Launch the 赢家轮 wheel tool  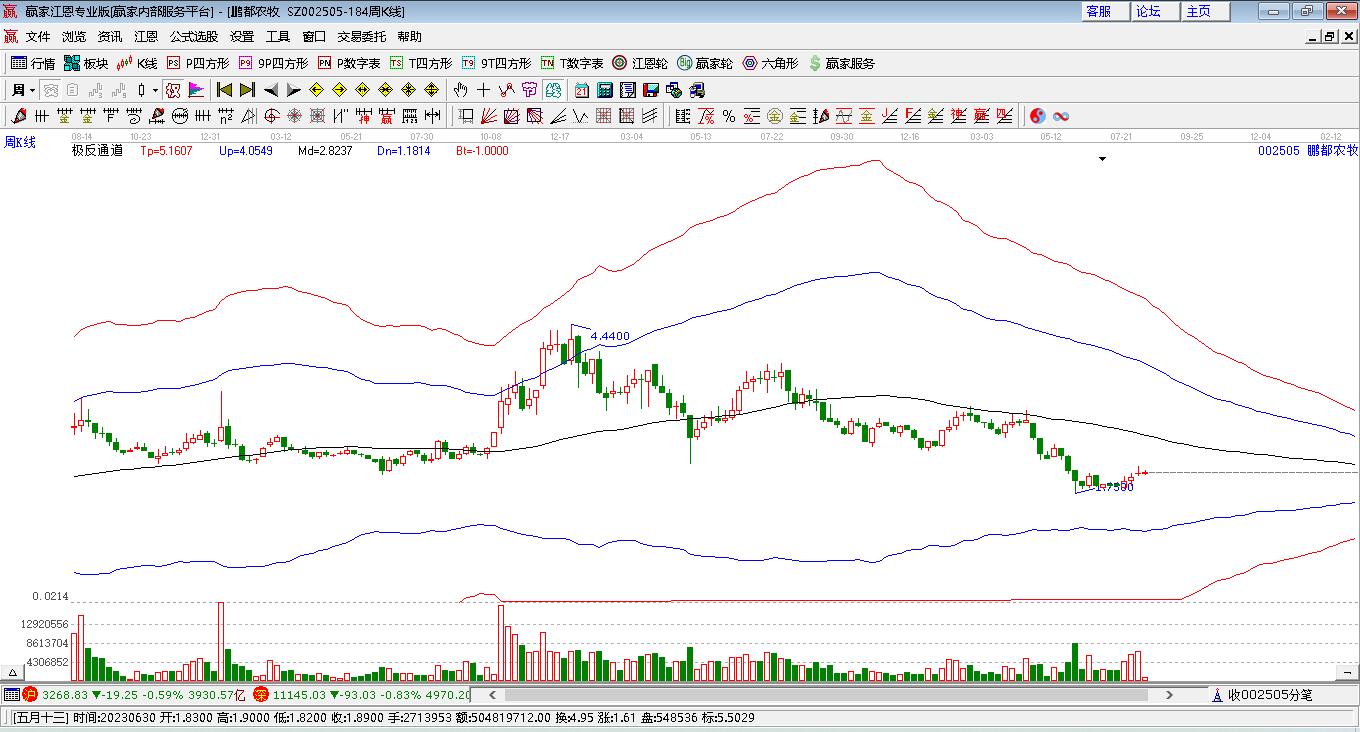pyautogui.click(x=705, y=63)
